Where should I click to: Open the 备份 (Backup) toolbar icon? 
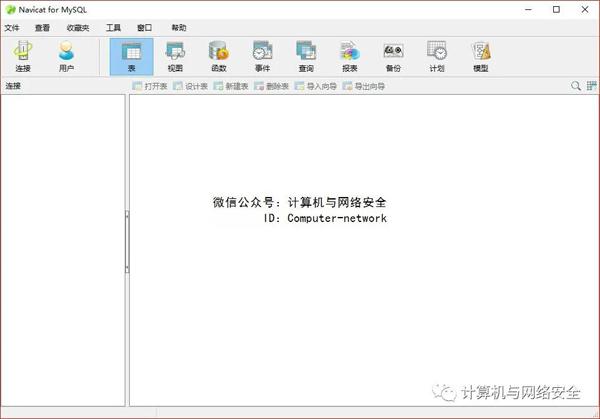(x=393, y=57)
